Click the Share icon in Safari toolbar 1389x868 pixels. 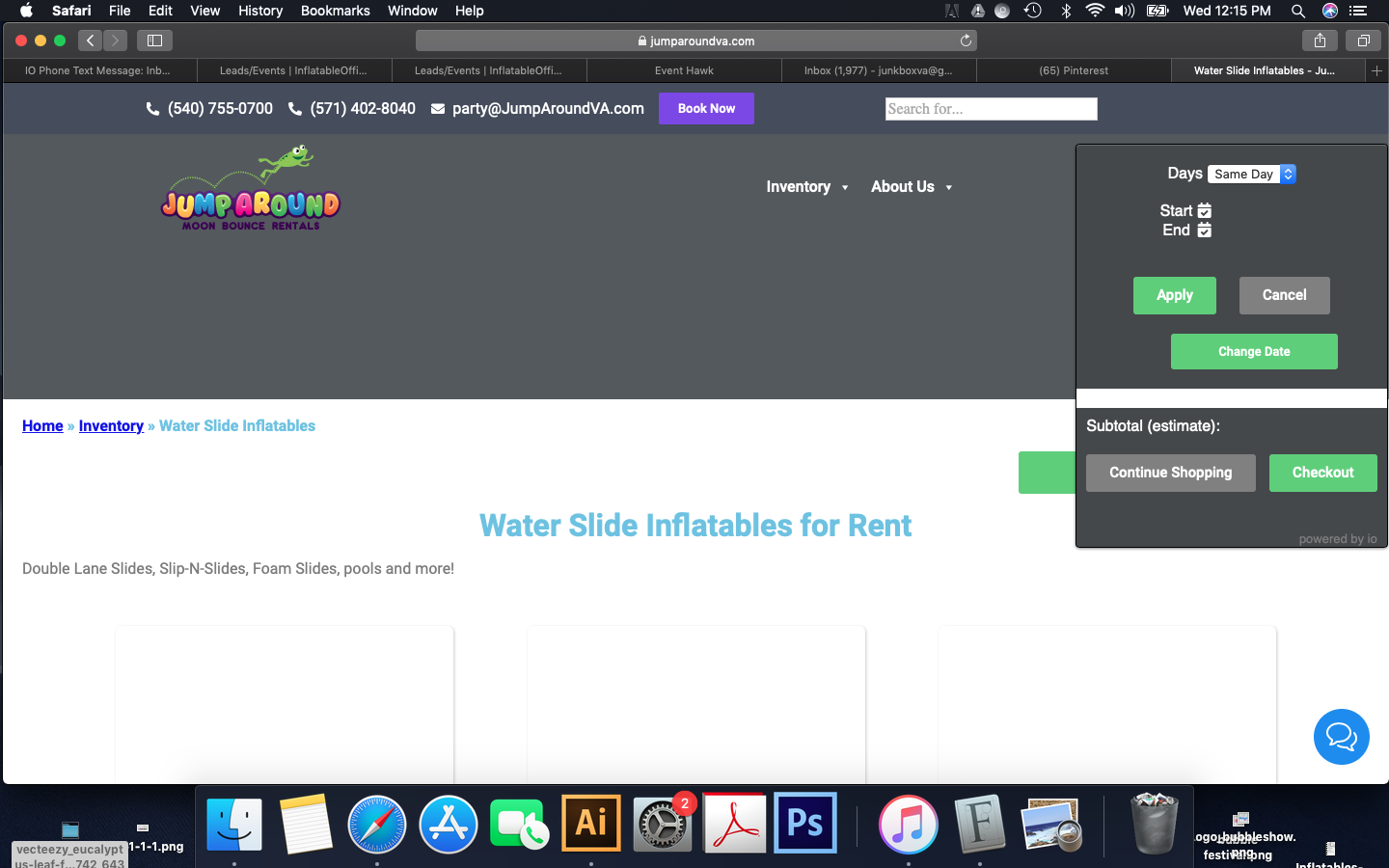[x=1320, y=41]
